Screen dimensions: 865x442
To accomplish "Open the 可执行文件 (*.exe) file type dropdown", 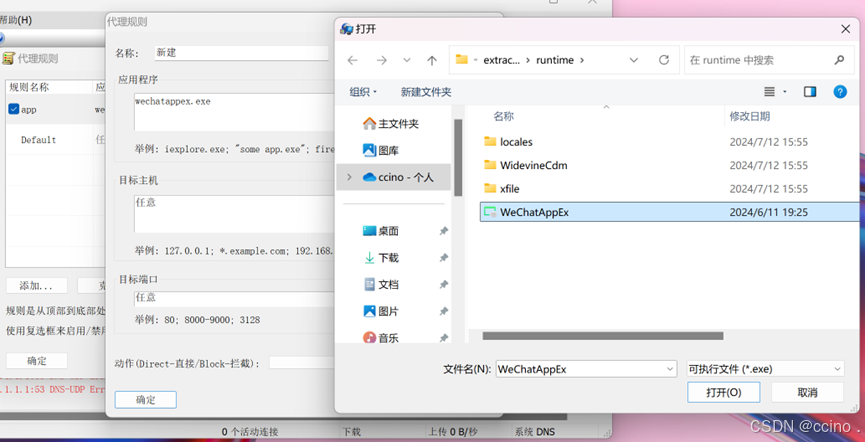I will click(765, 369).
